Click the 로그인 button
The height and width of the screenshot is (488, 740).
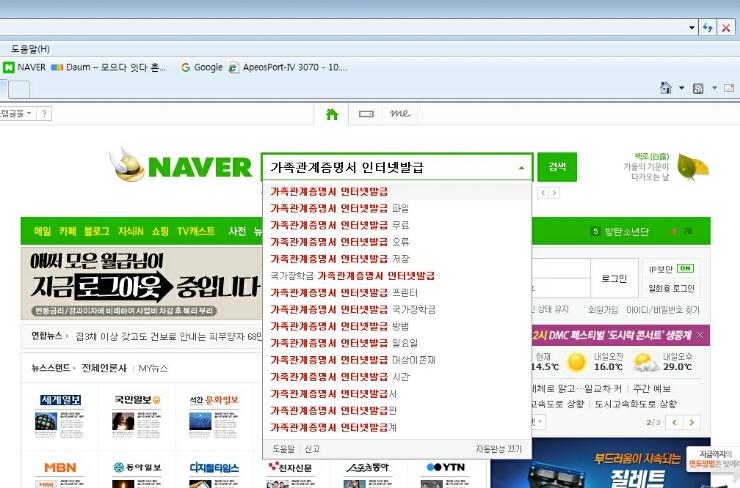614,278
